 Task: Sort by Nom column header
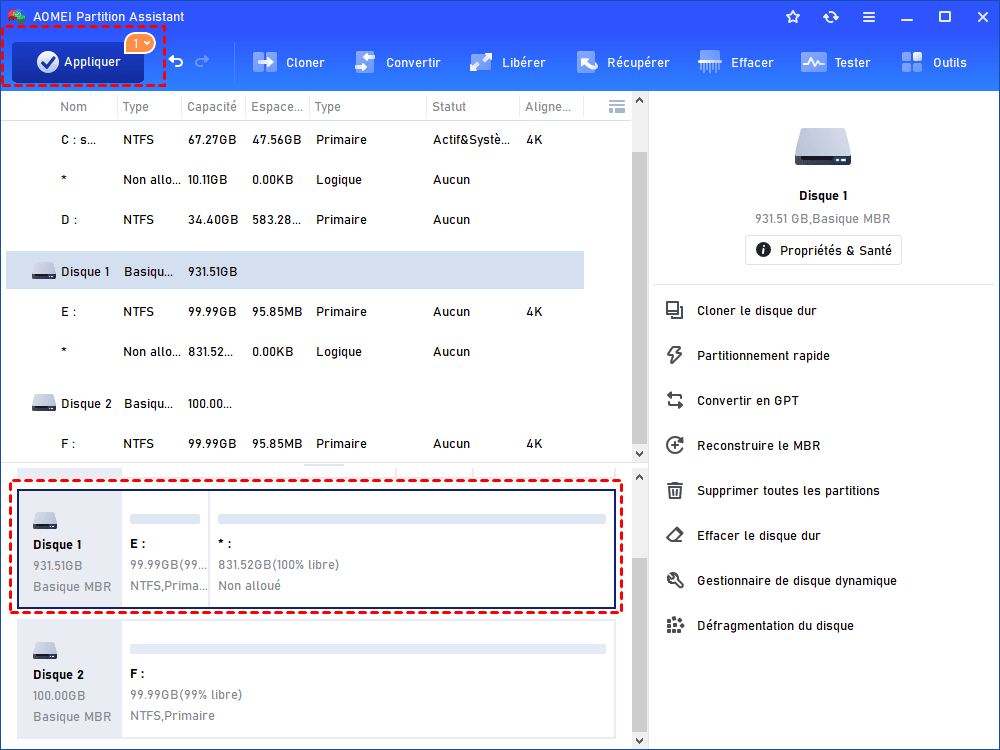73,107
